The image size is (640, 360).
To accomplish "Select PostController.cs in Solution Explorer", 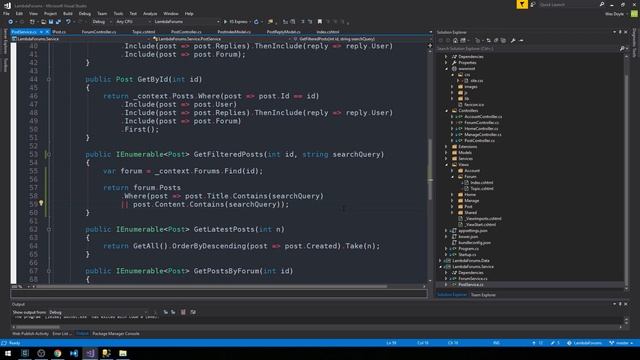I will click(480, 140).
